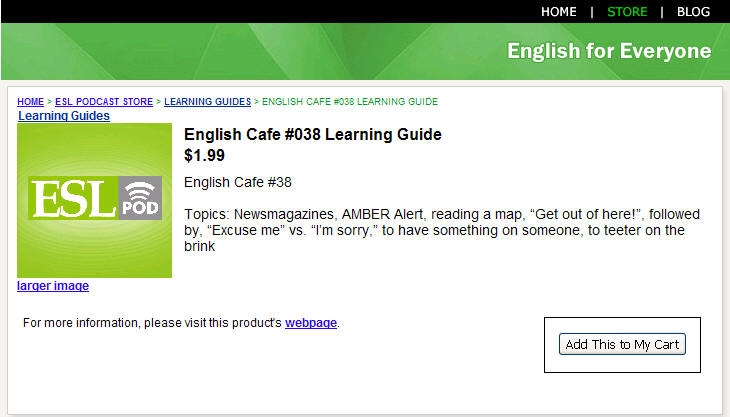This screenshot has height=417, width=730.
Task: Follow the HOME breadcrumb link
Action: click(x=30, y=101)
